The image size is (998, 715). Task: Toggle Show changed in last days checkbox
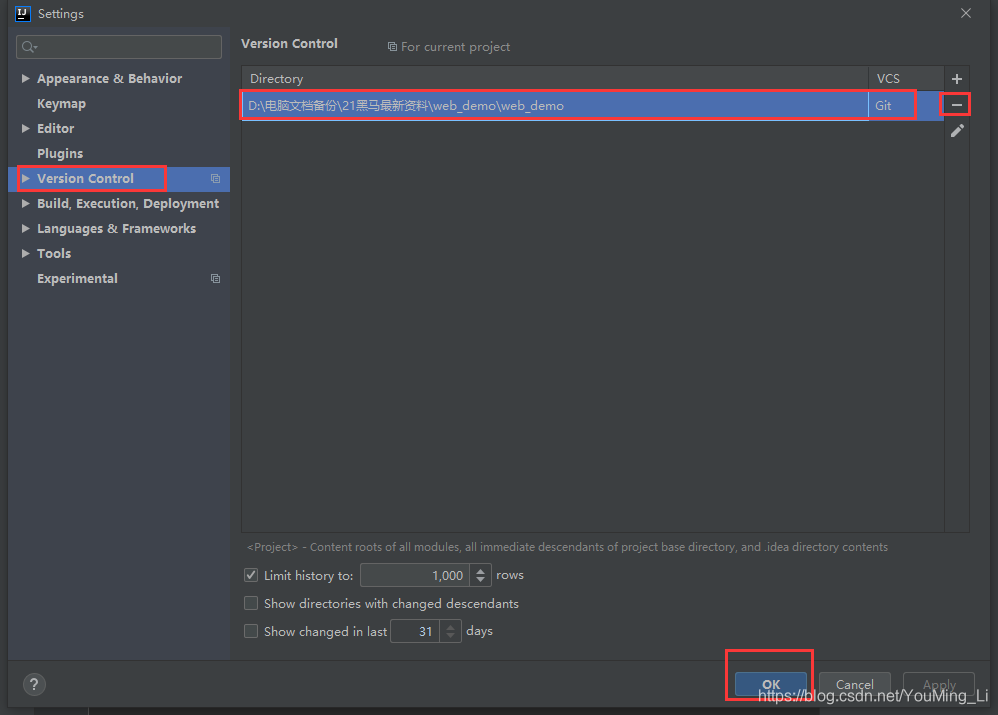coord(251,631)
